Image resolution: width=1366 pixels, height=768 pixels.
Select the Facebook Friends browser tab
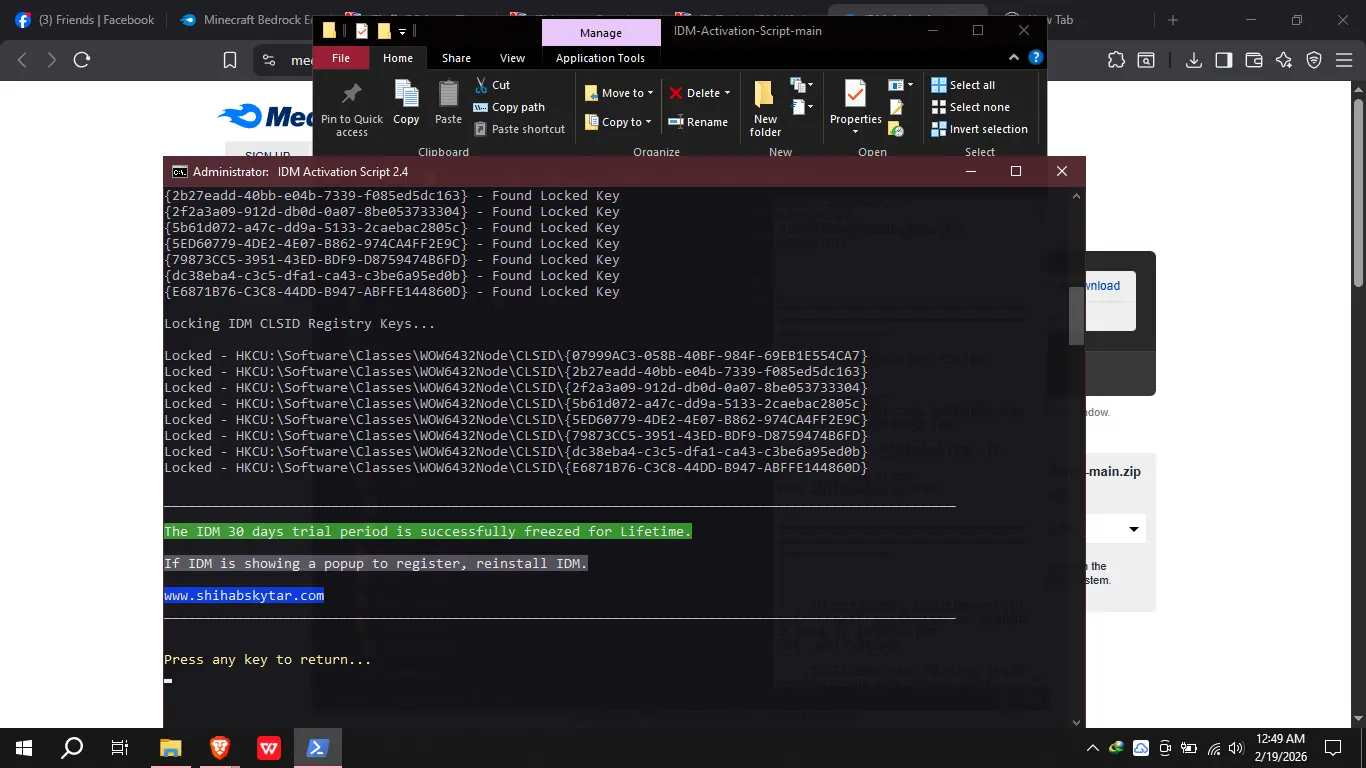pos(86,20)
